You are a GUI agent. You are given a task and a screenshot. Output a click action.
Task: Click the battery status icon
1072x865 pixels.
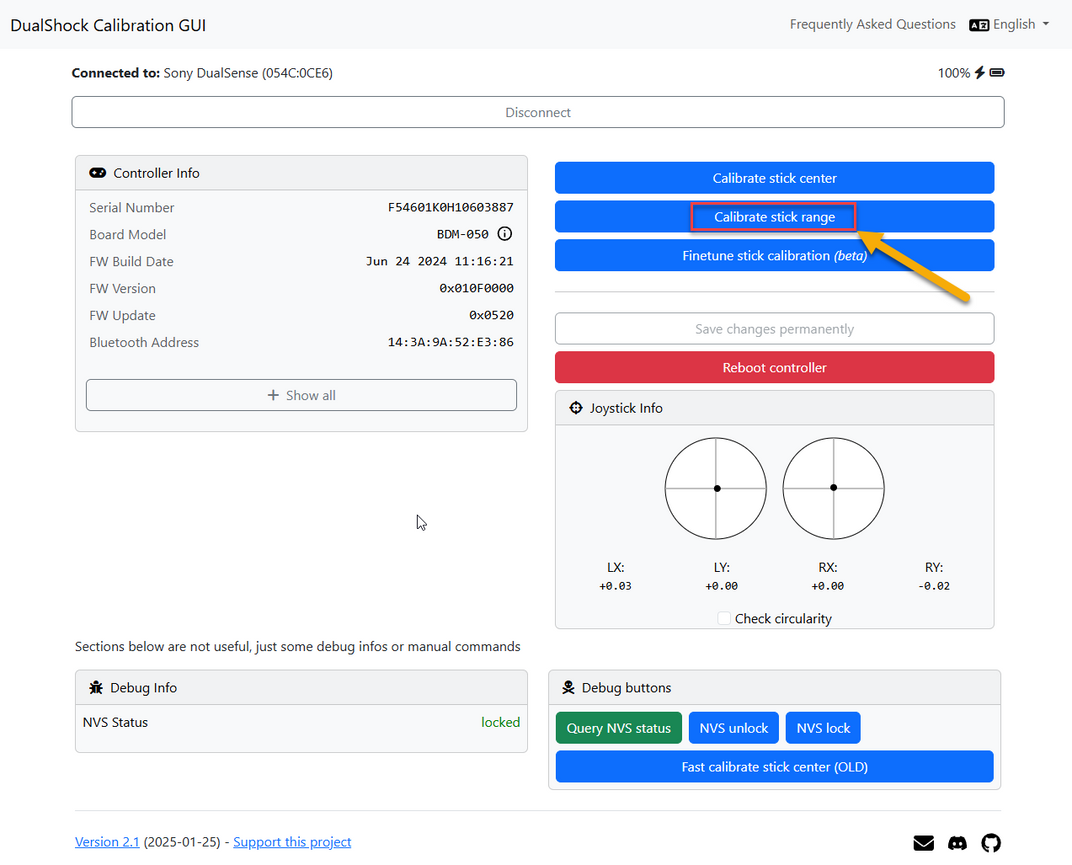997,72
